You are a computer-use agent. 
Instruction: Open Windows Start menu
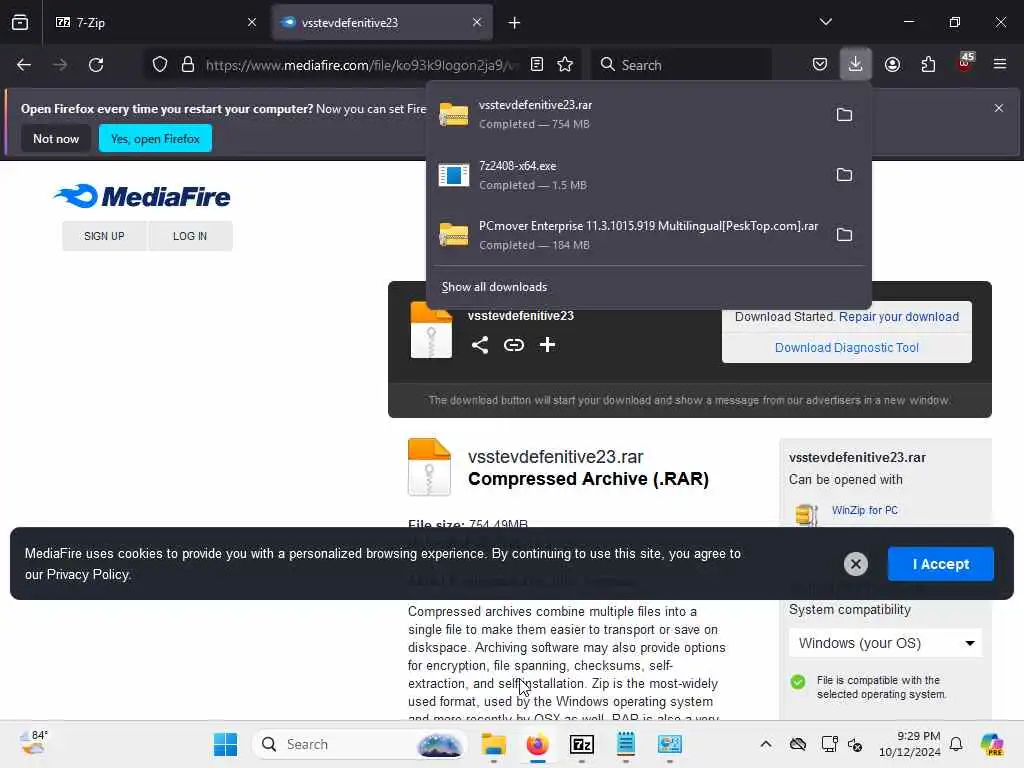click(x=226, y=744)
